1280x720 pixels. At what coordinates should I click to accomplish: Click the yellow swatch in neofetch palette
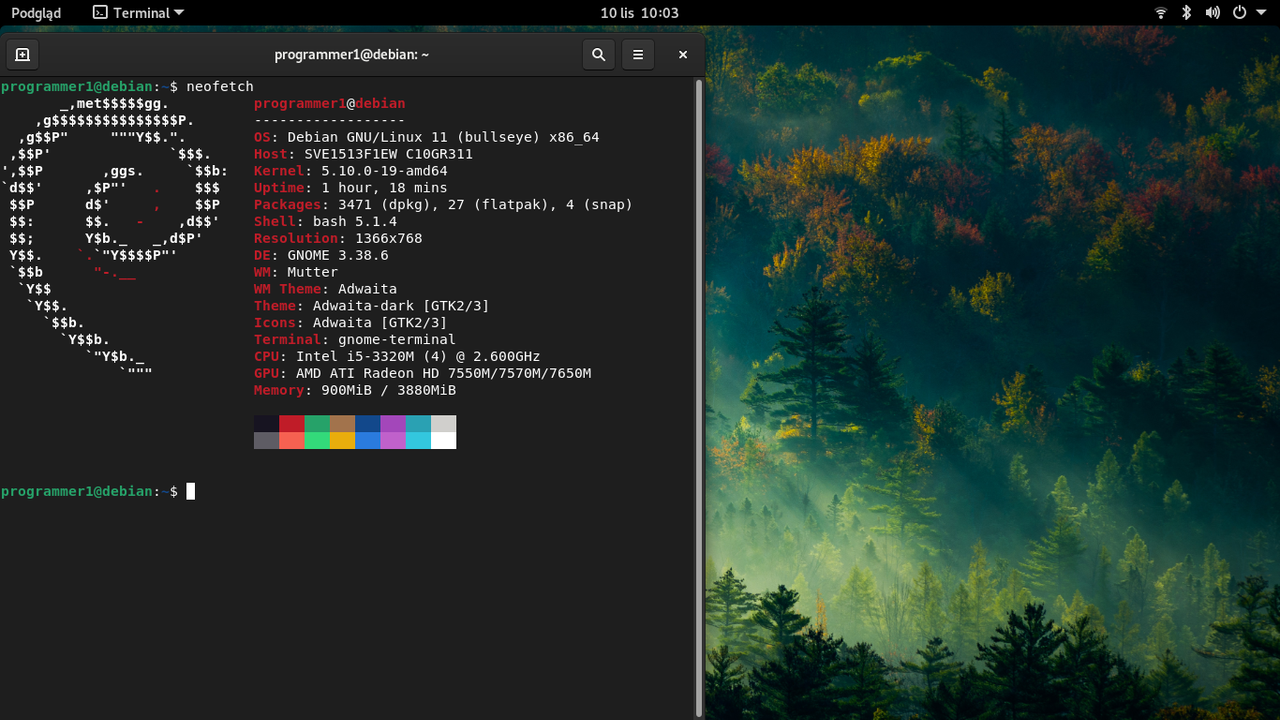(x=342, y=440)
